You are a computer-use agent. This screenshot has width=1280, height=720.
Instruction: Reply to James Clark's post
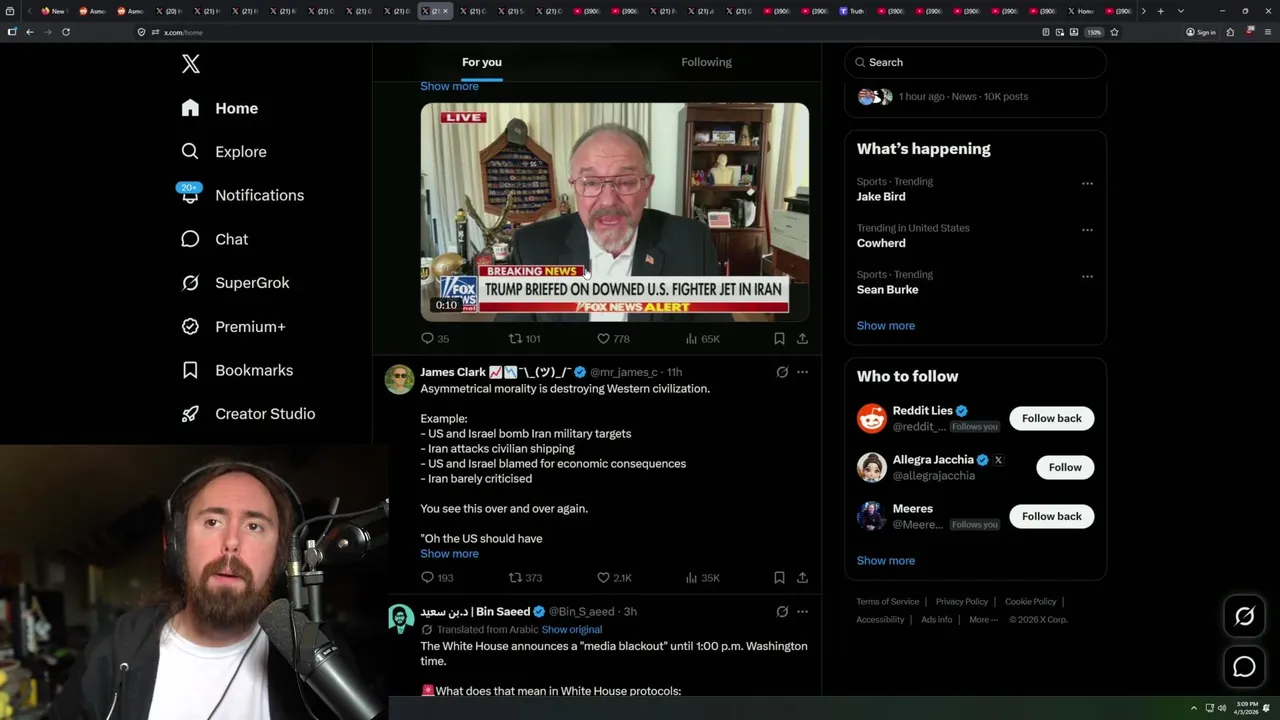click(437, 578)
